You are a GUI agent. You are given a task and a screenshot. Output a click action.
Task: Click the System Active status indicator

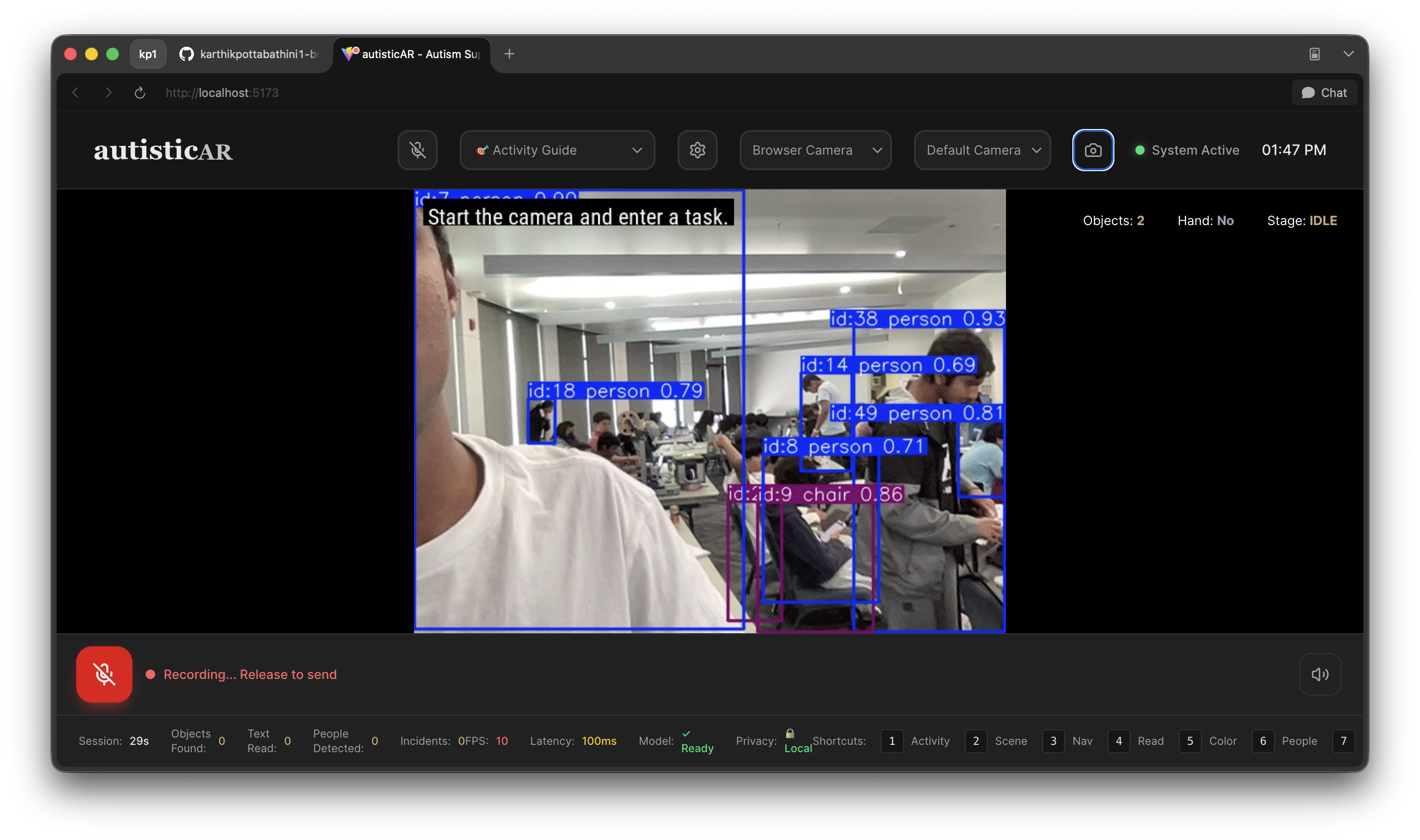(1187, 150)
